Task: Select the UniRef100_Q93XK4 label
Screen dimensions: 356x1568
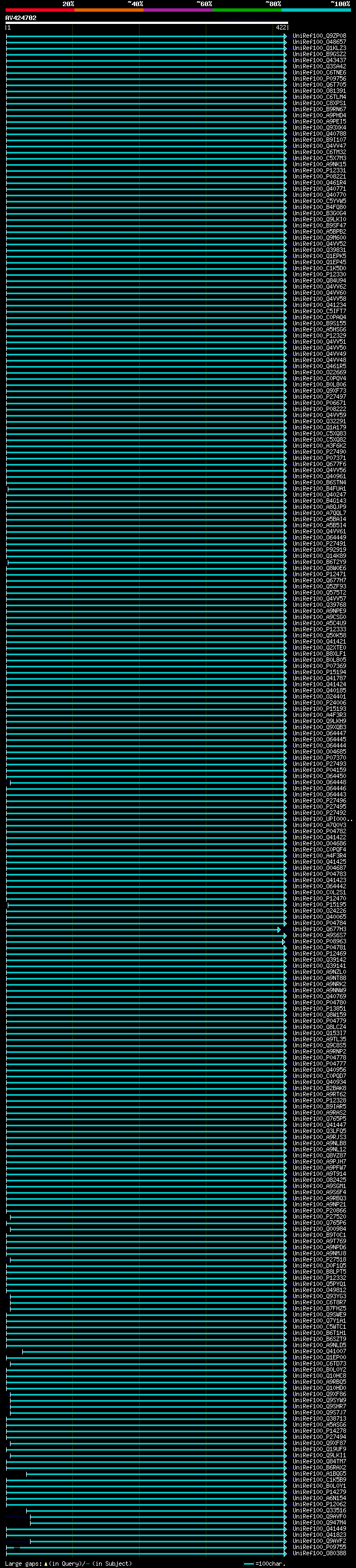Action: [x=319, y=127]
